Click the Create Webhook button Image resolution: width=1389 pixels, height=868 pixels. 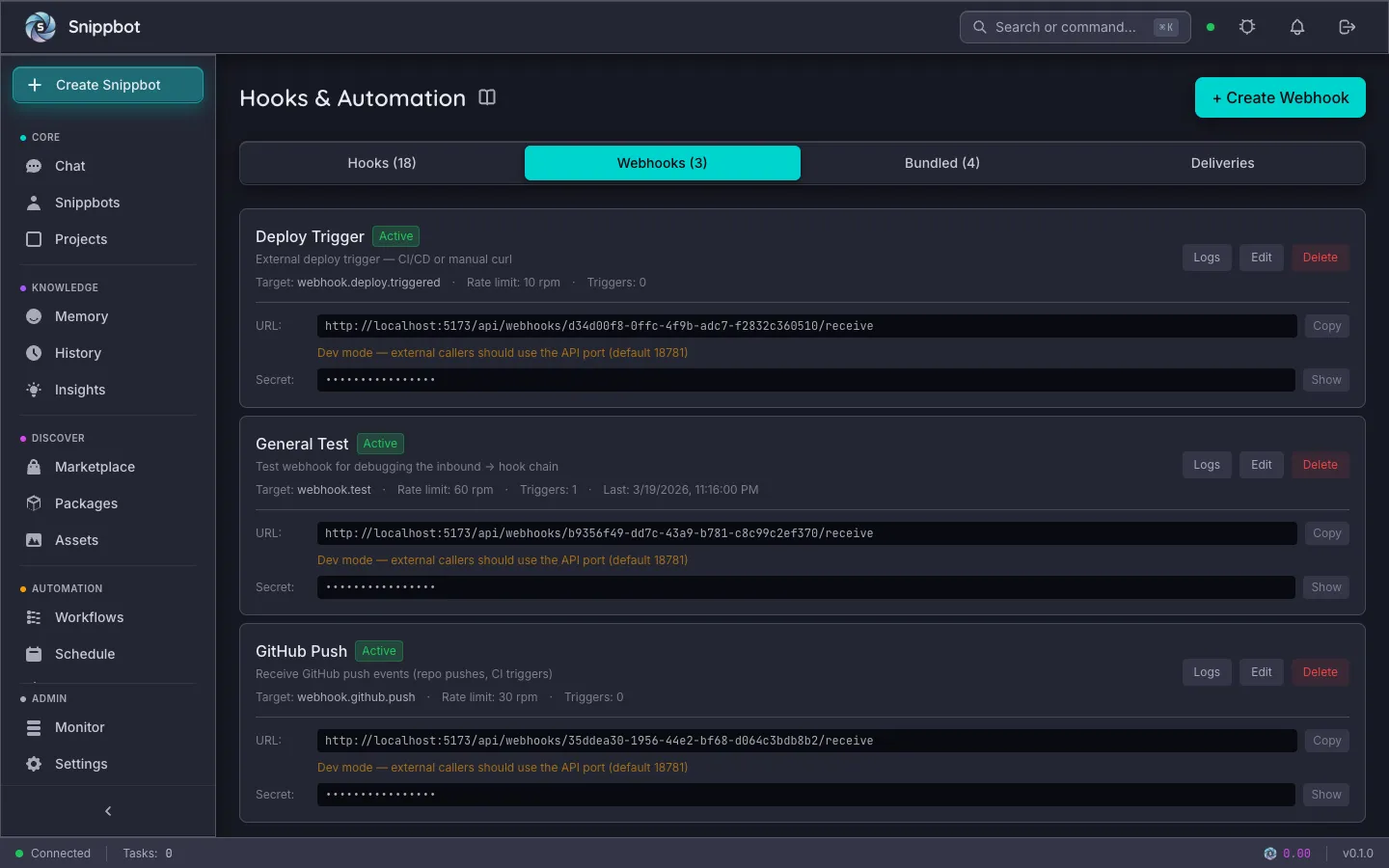(x=1280, y=97)
